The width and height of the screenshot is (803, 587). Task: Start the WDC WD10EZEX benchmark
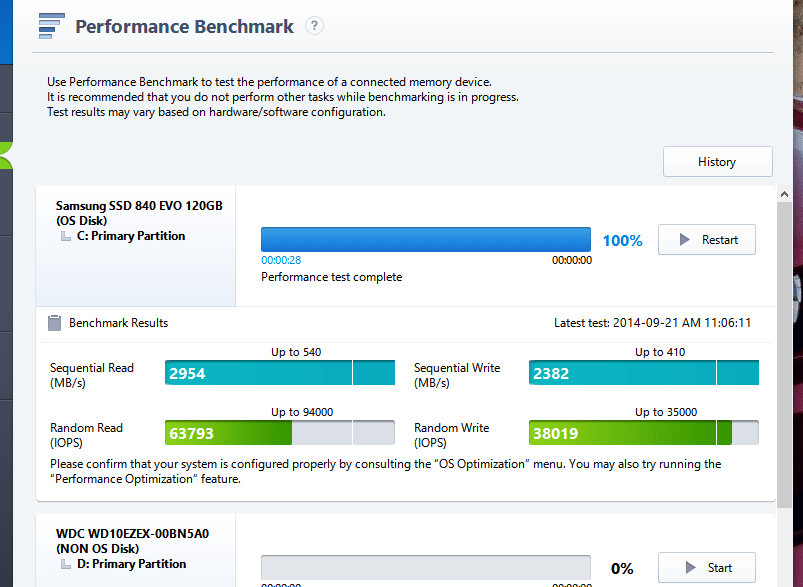[707, 568]
